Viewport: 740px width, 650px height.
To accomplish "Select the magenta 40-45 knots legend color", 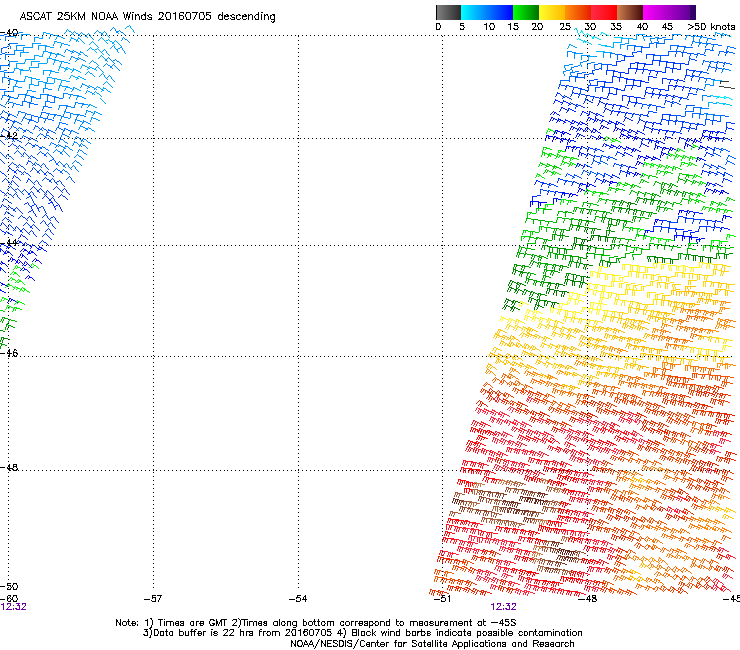I will point(656,12).
